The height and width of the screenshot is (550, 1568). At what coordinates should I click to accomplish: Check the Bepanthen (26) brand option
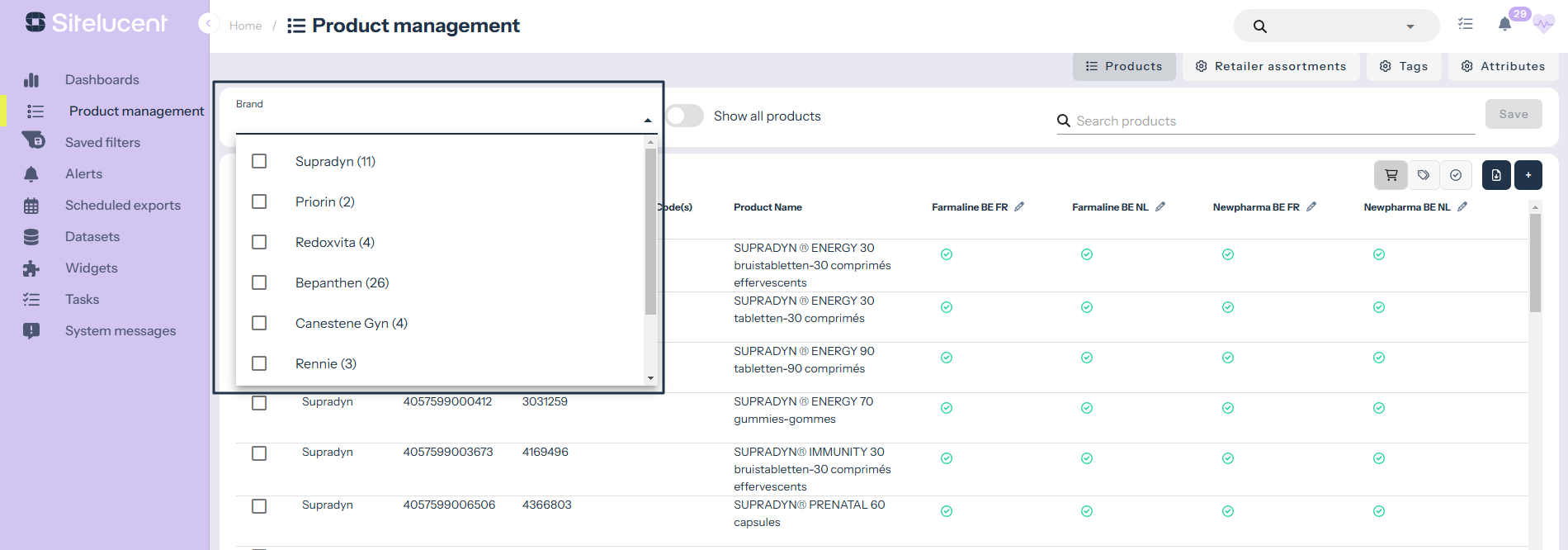click(x=259, y=282)
